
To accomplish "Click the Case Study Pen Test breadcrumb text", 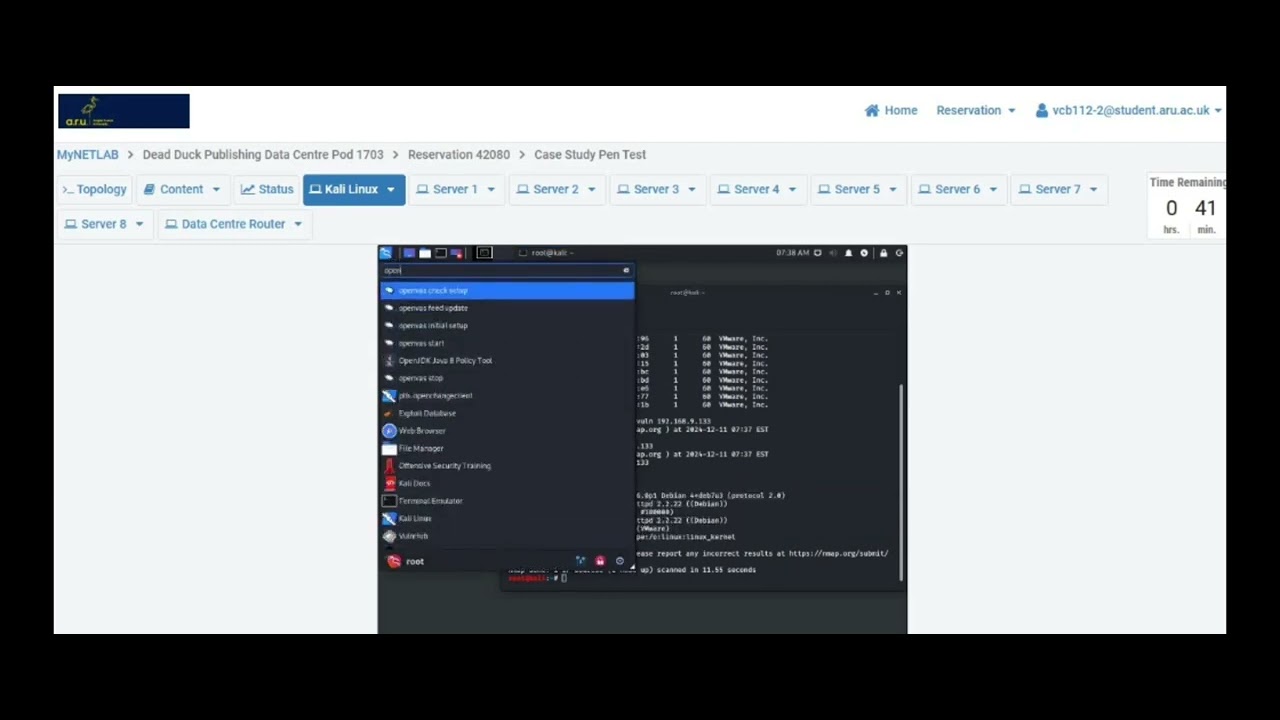I will click(590, 155).
